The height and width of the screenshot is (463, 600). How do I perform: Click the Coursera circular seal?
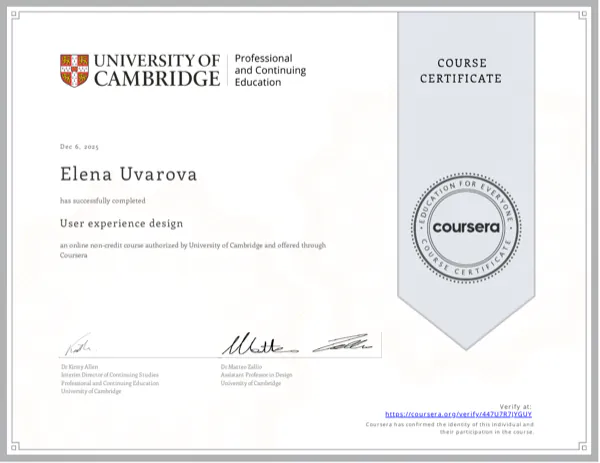(466, 228)
